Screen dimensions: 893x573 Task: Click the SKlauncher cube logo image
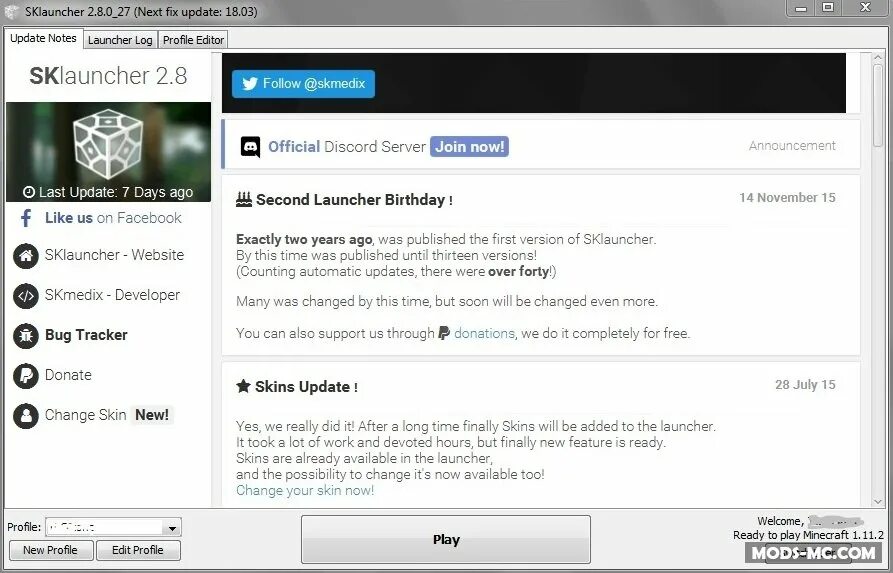pos(108,144)
